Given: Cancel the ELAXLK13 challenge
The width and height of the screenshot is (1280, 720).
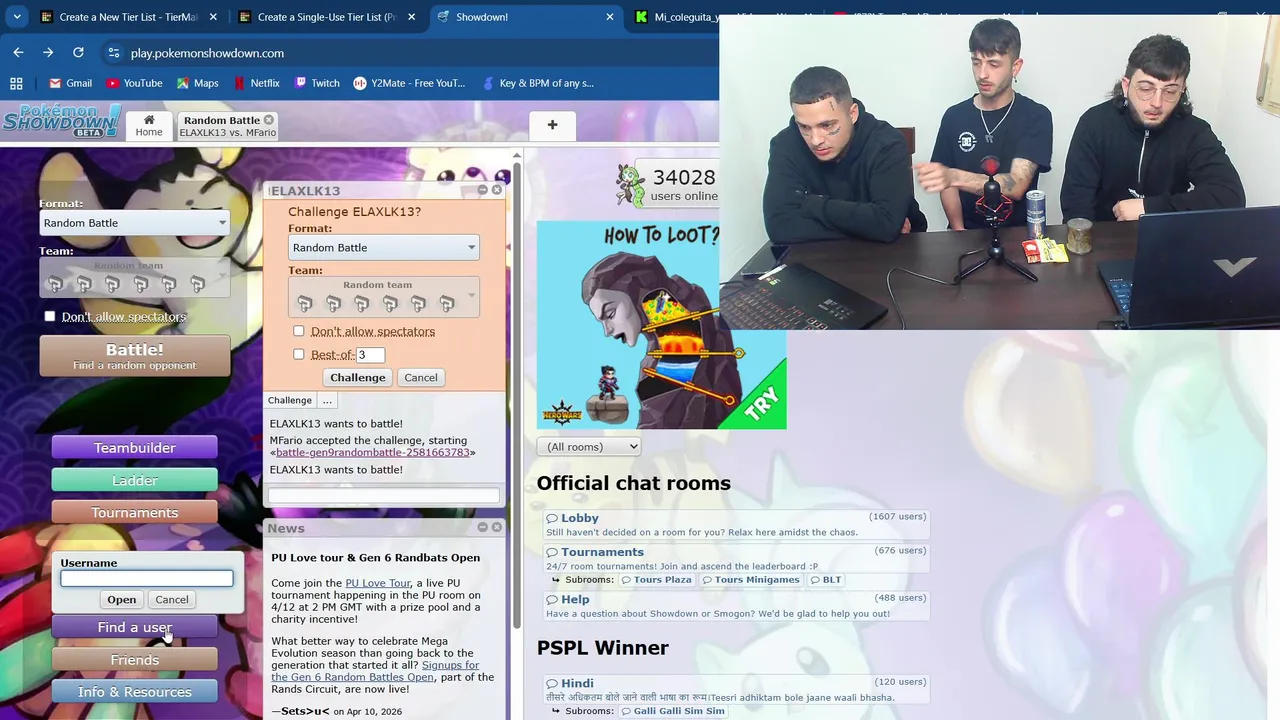Looking at the screenshot, I should coord(421,377).
